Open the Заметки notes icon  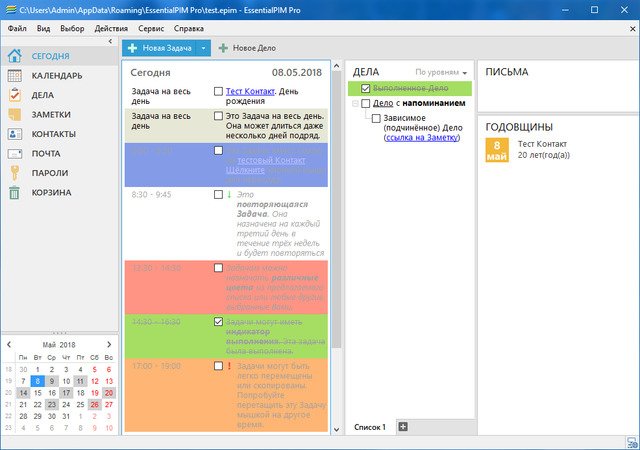15,114
